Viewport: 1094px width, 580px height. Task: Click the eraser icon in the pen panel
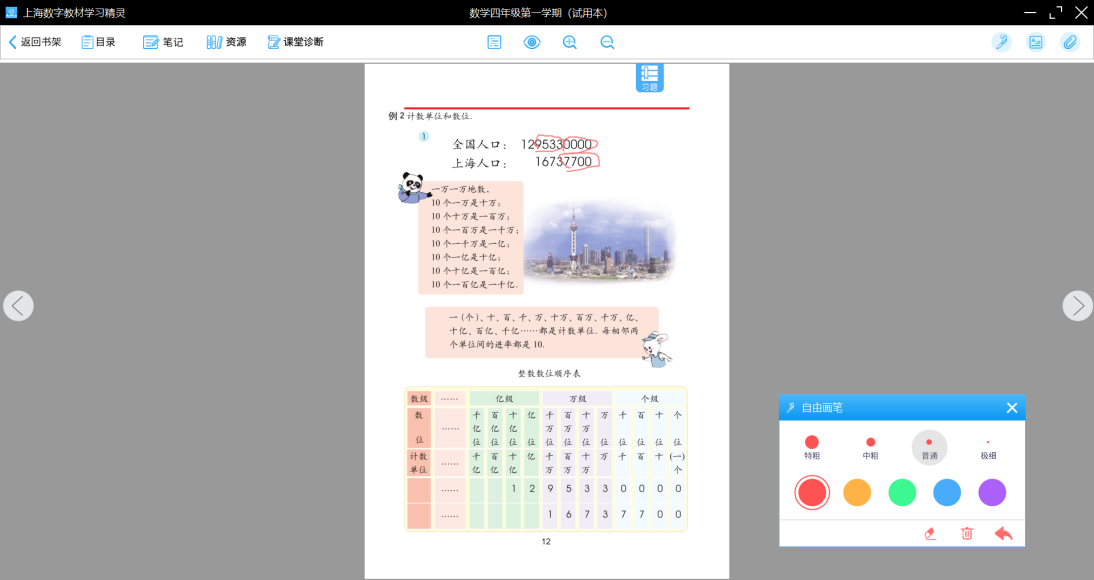[931, 534]
